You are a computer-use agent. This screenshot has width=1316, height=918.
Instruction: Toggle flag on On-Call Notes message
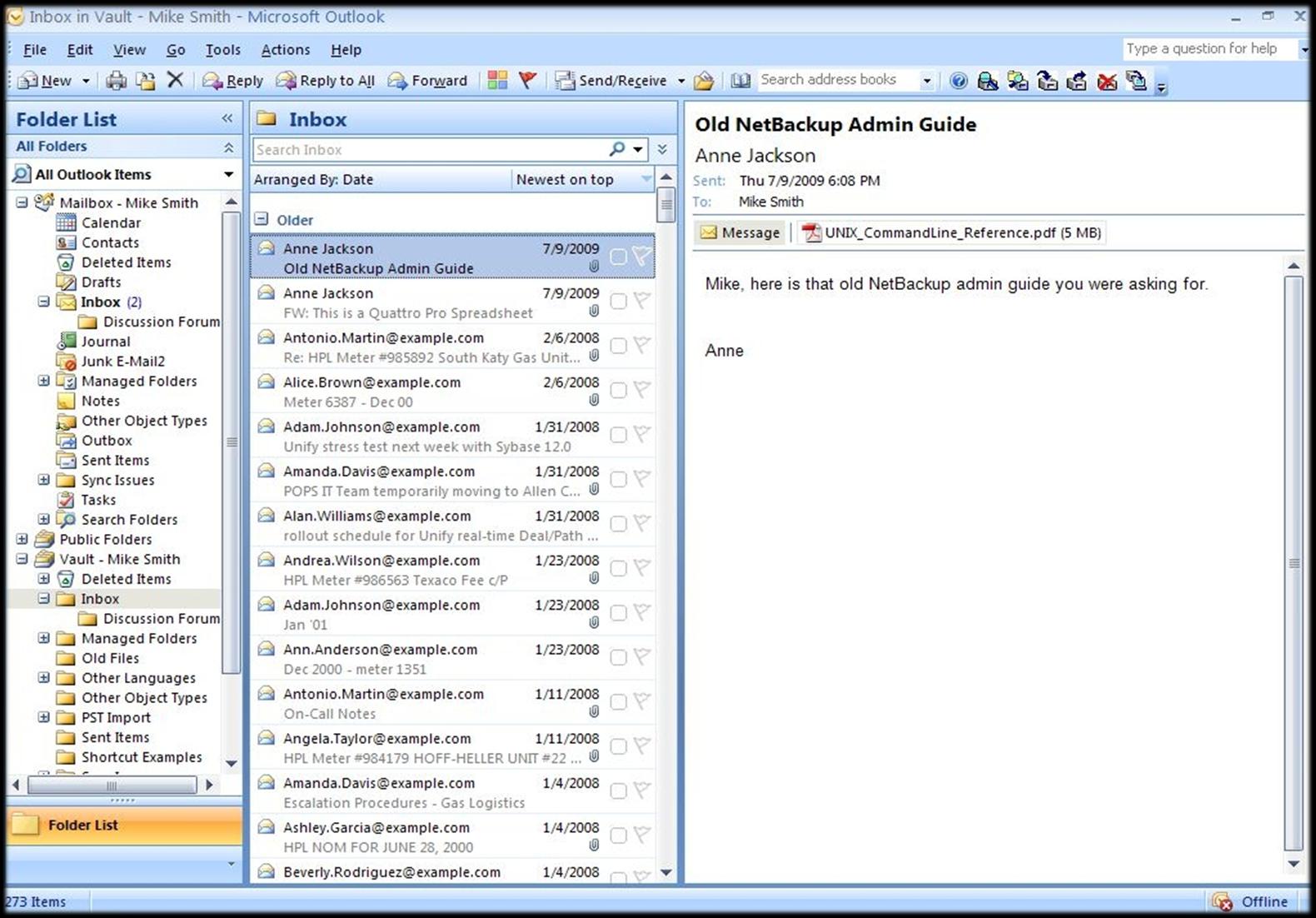point(641,701)
